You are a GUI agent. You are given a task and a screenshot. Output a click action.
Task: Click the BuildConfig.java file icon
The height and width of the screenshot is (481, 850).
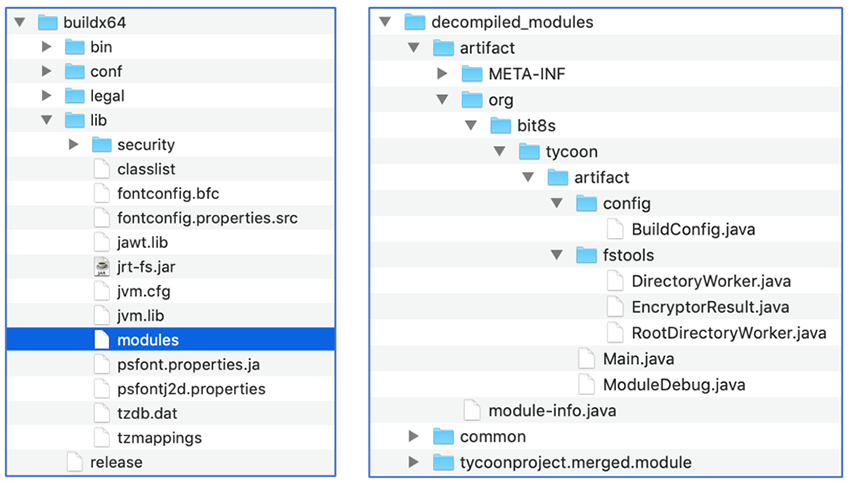click(x=615, y=229)
